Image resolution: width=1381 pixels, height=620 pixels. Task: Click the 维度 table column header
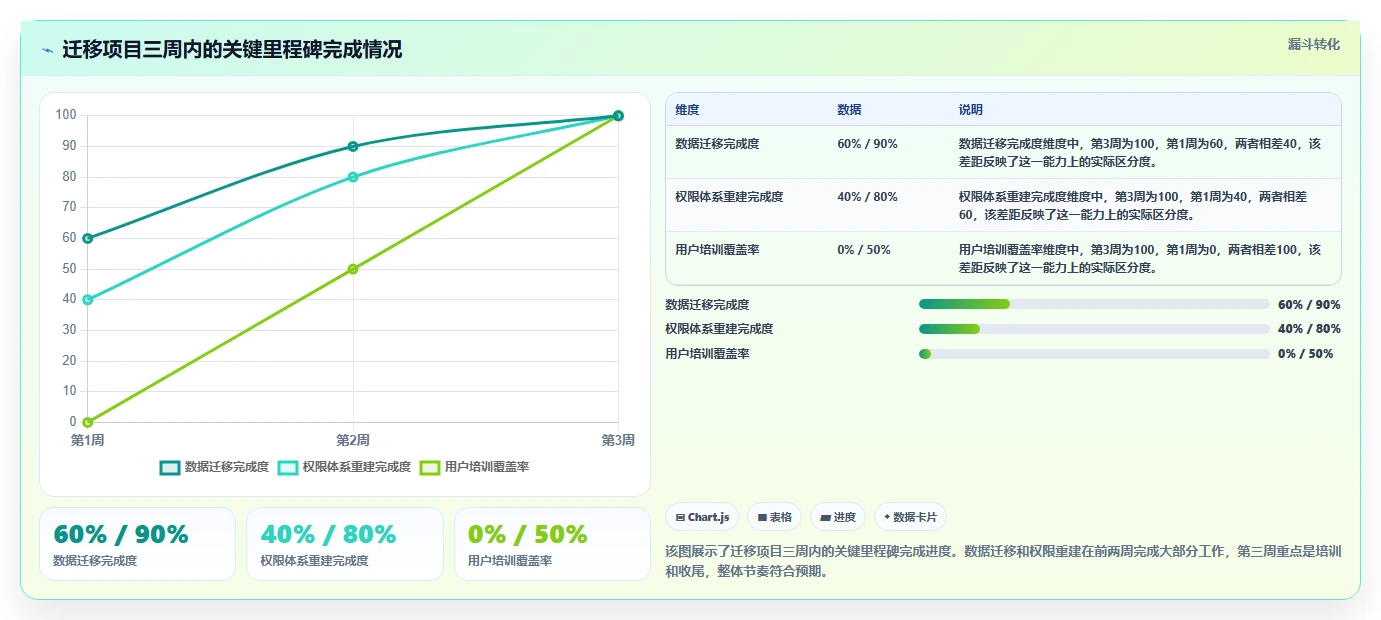coord(688,110)
